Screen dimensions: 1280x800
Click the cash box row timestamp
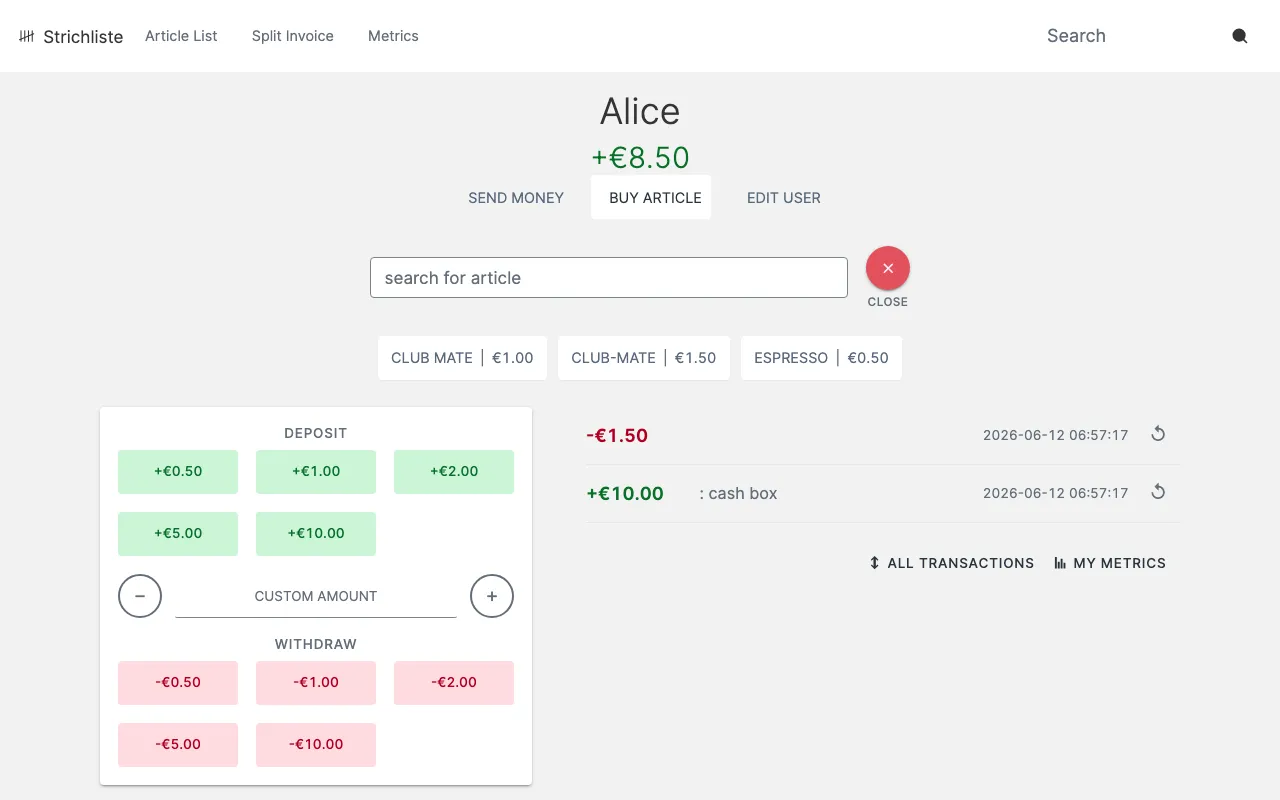1055,493
